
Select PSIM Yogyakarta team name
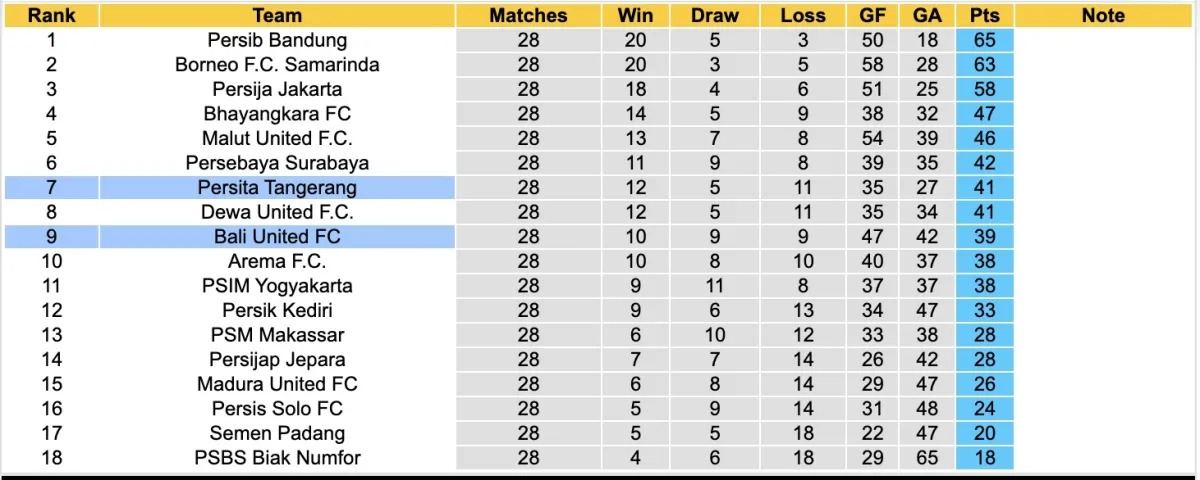click(x=277, y=285)
